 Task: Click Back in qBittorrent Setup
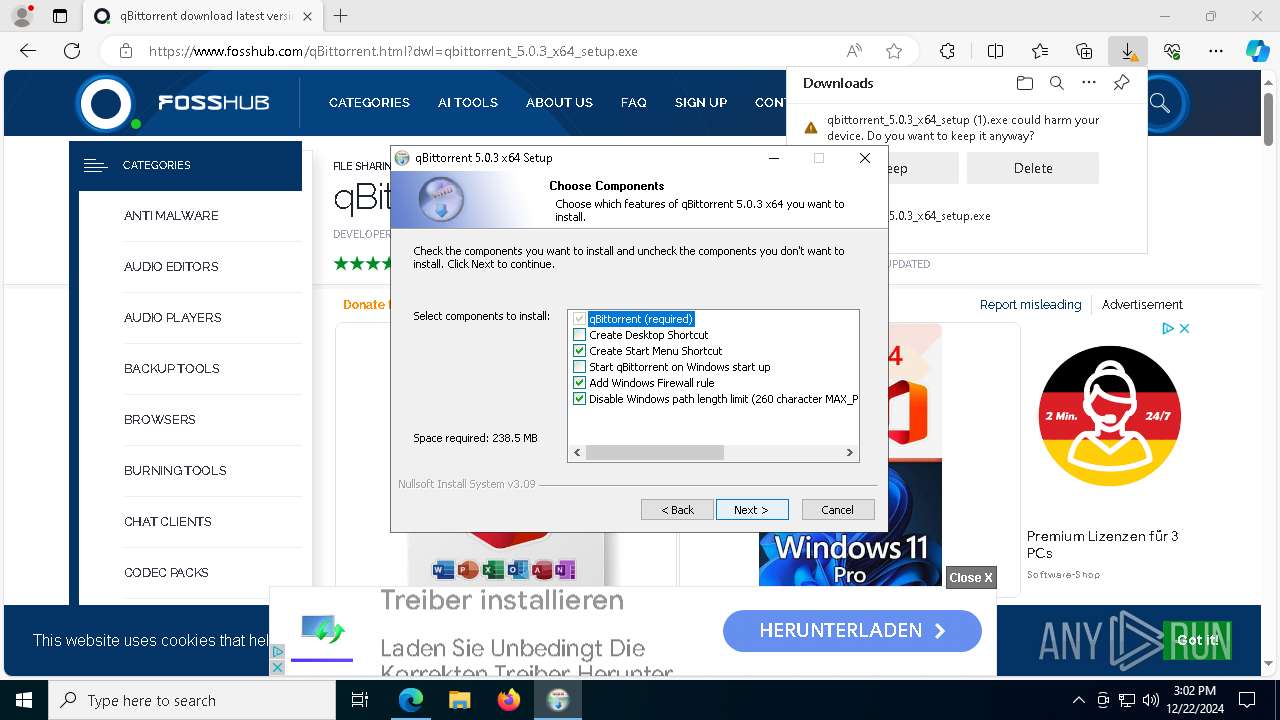pos(677,510)
